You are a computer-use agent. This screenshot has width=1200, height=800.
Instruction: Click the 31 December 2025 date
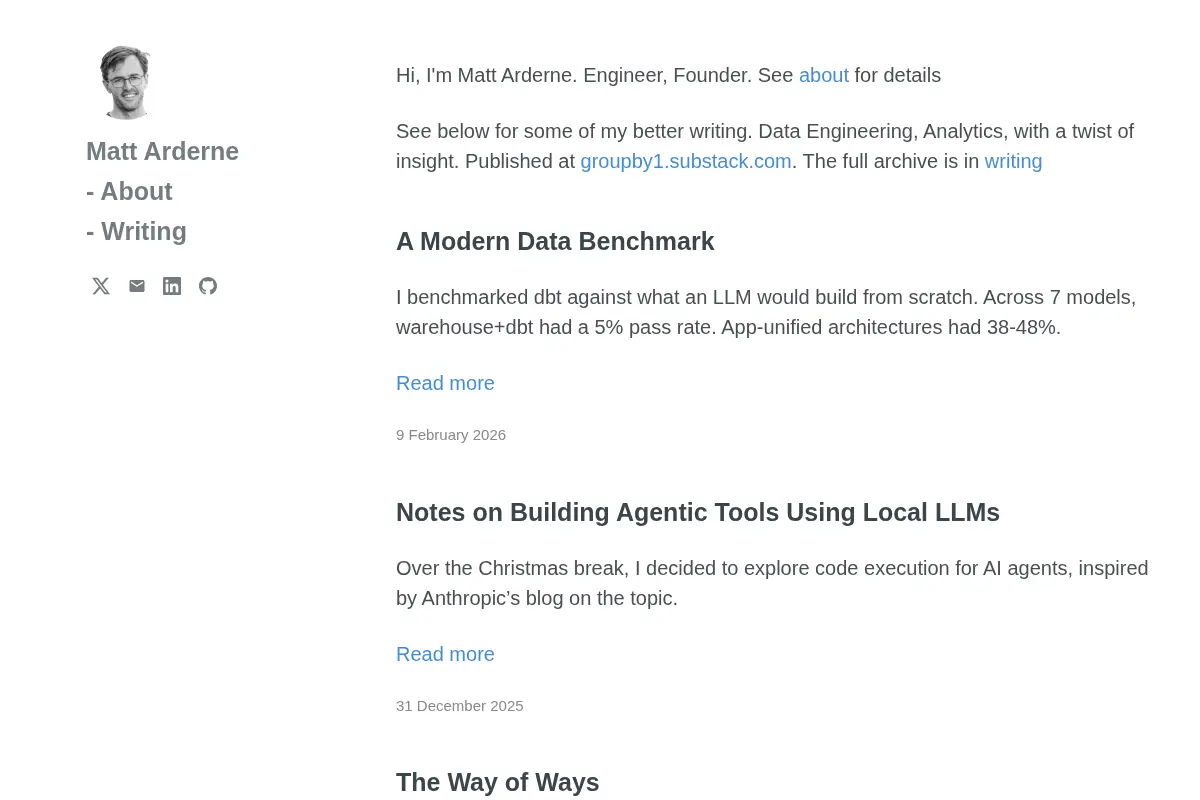coord(460,706)
